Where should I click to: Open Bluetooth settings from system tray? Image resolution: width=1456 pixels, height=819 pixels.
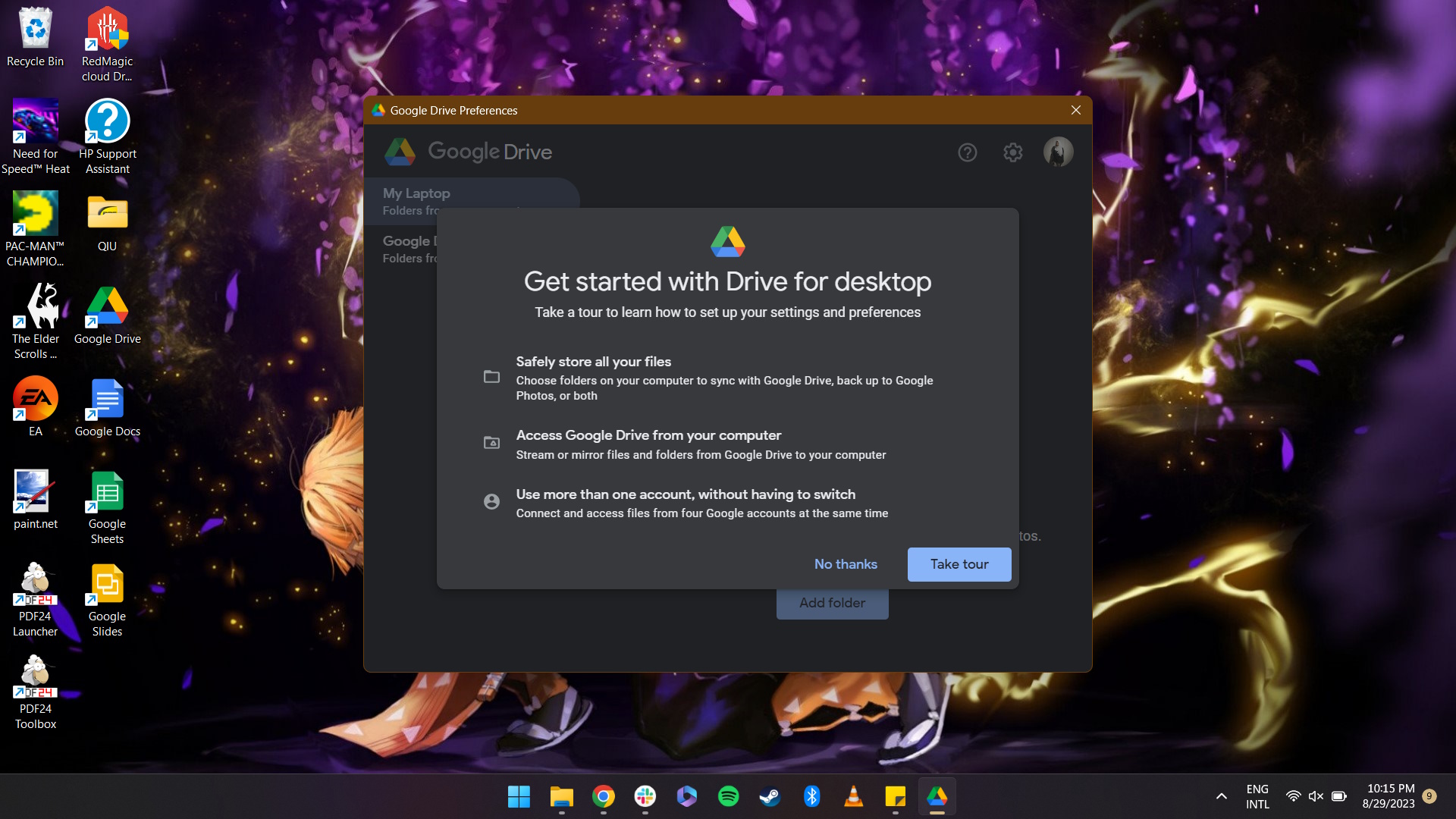[x=811, y=796]
